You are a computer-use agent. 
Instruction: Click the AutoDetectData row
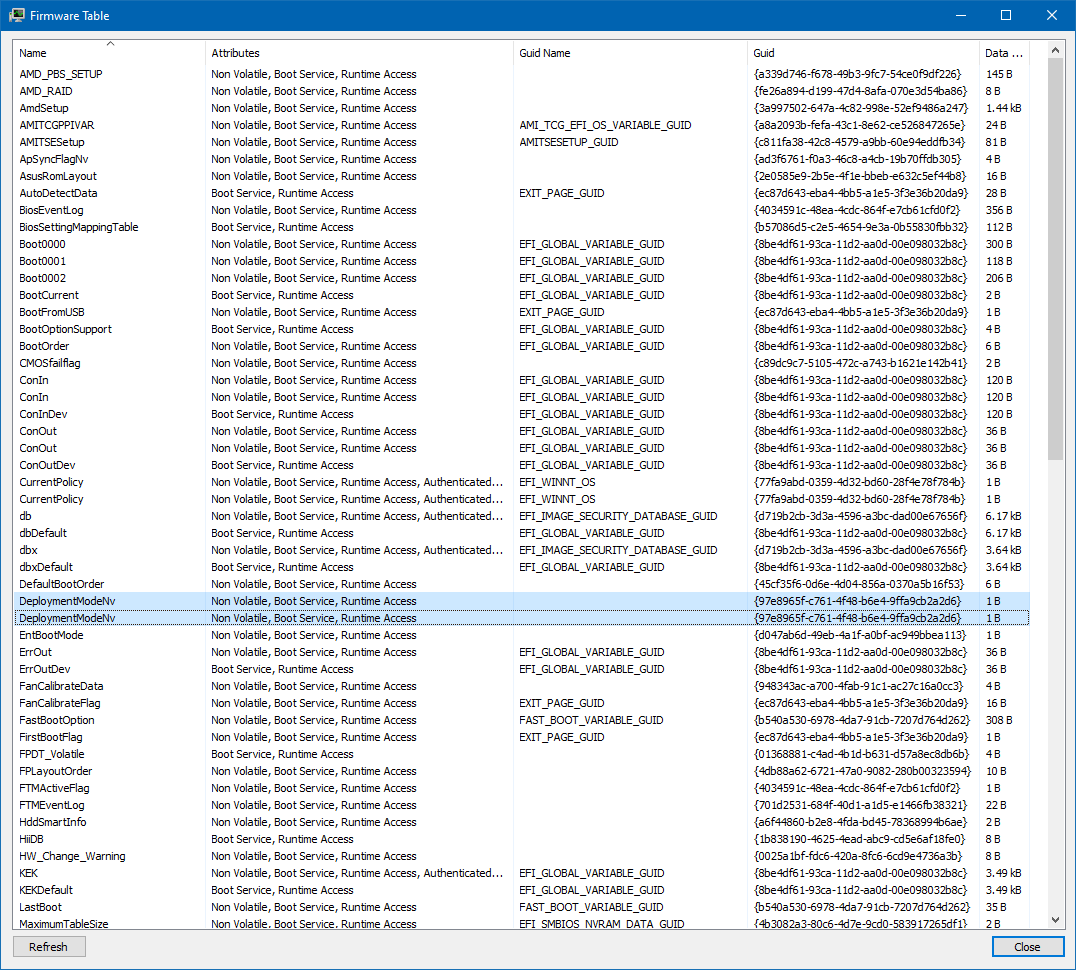[x=522, y=193]
